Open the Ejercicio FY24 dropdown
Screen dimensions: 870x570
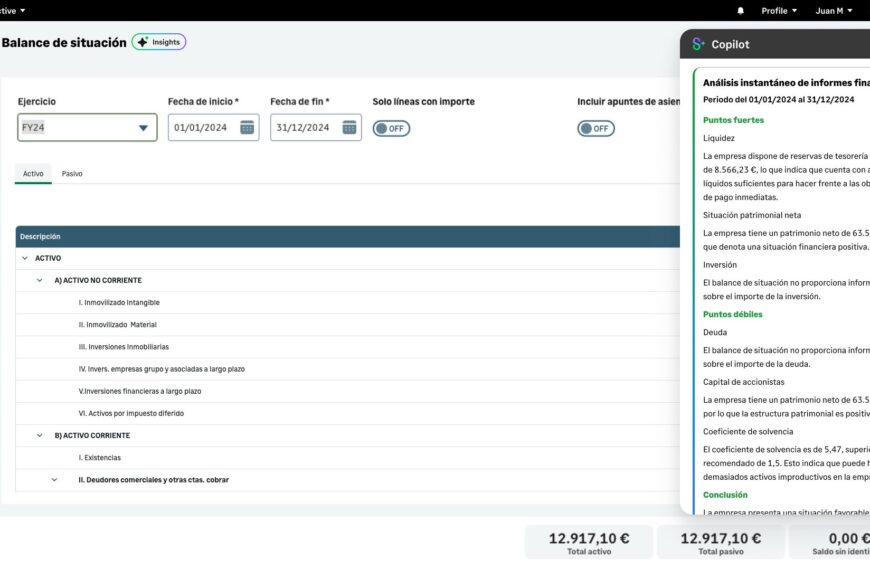tap(143, 128)
